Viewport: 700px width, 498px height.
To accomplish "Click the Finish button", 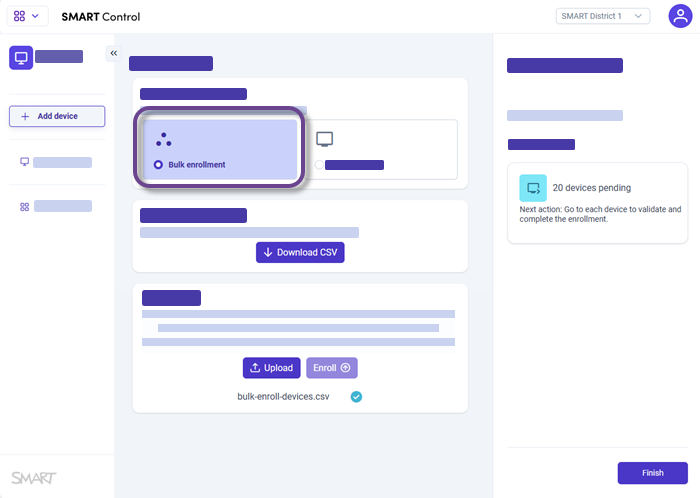I will click(653, 473).
